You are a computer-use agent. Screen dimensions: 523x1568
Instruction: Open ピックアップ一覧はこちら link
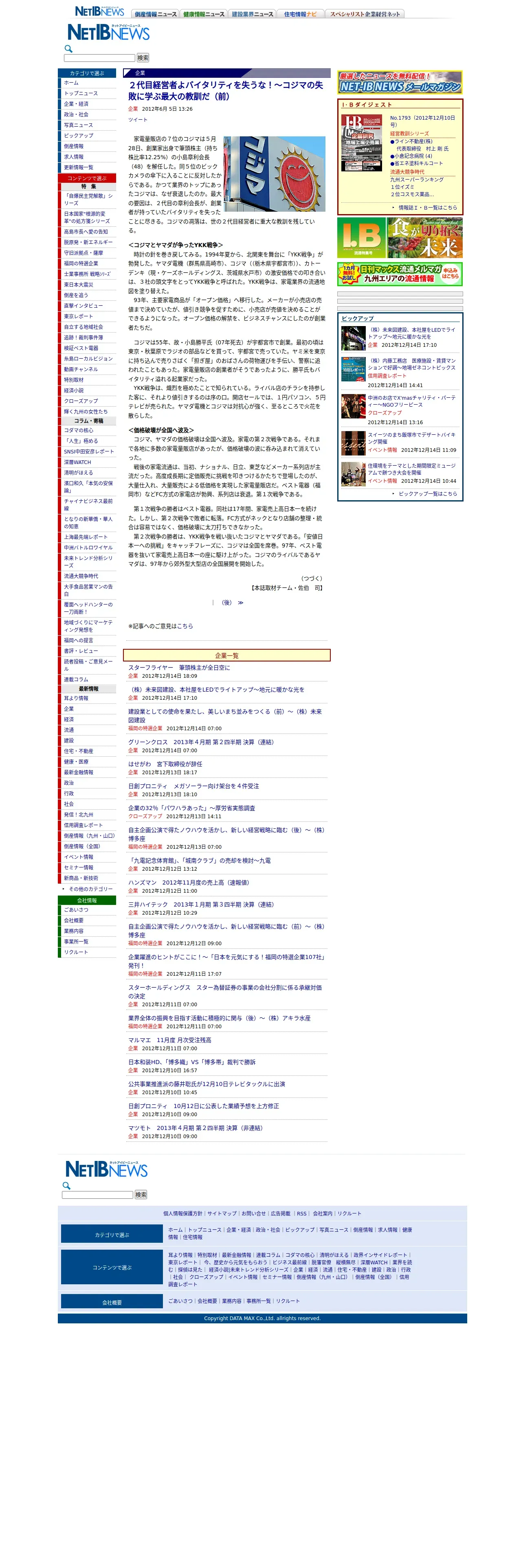coord(427,494)
